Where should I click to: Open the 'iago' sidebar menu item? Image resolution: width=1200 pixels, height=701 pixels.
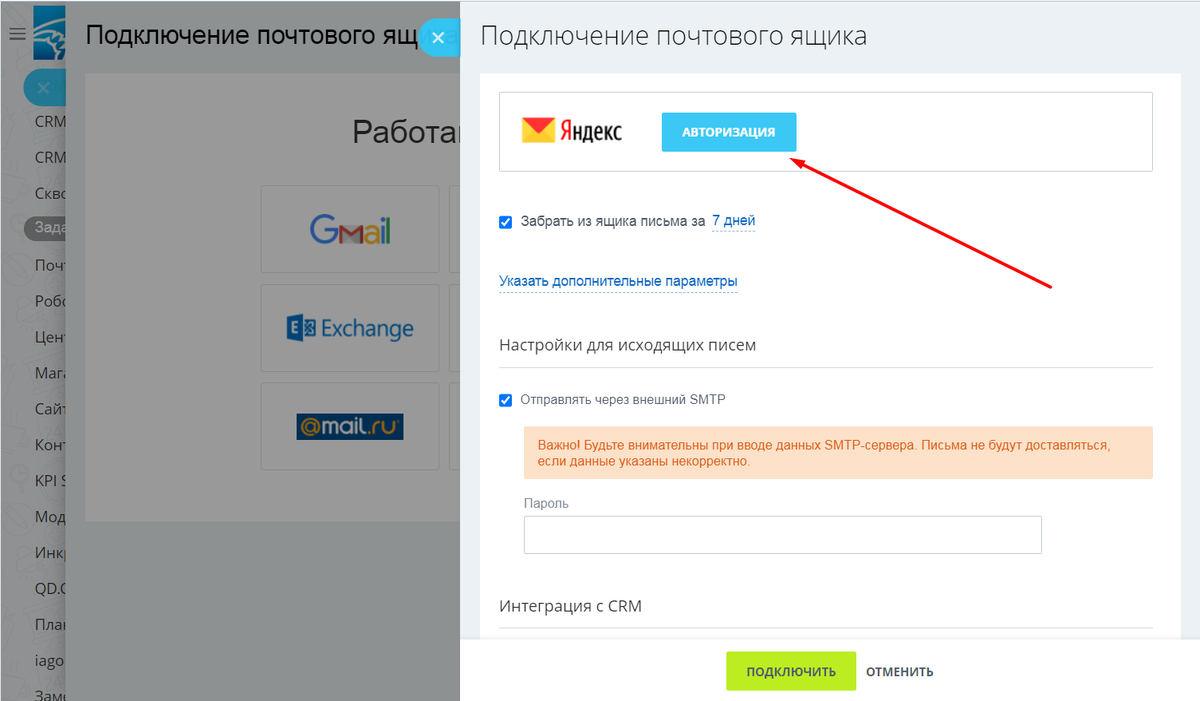[50, 661]
